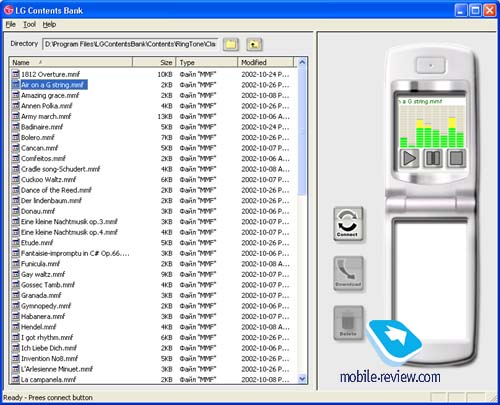
Task: Click file icon of Funicula.mmf
Action: 16,263
